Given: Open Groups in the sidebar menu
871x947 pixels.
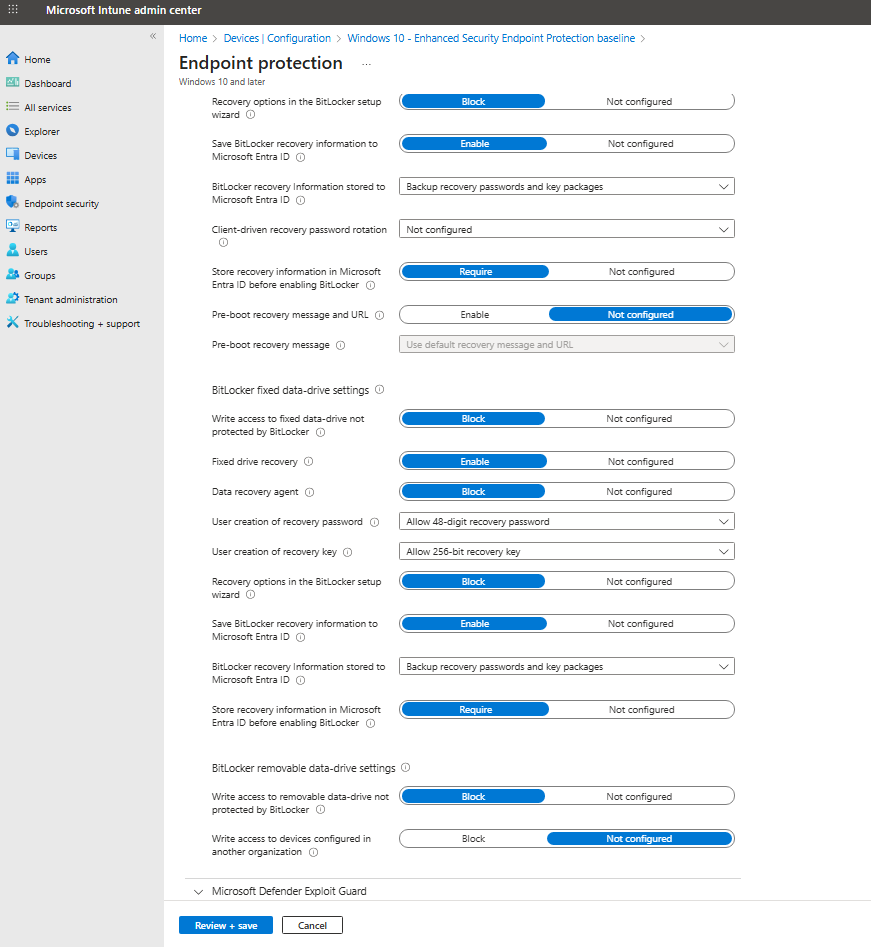Looking at the screenshot, I should [x=40, y=275].
